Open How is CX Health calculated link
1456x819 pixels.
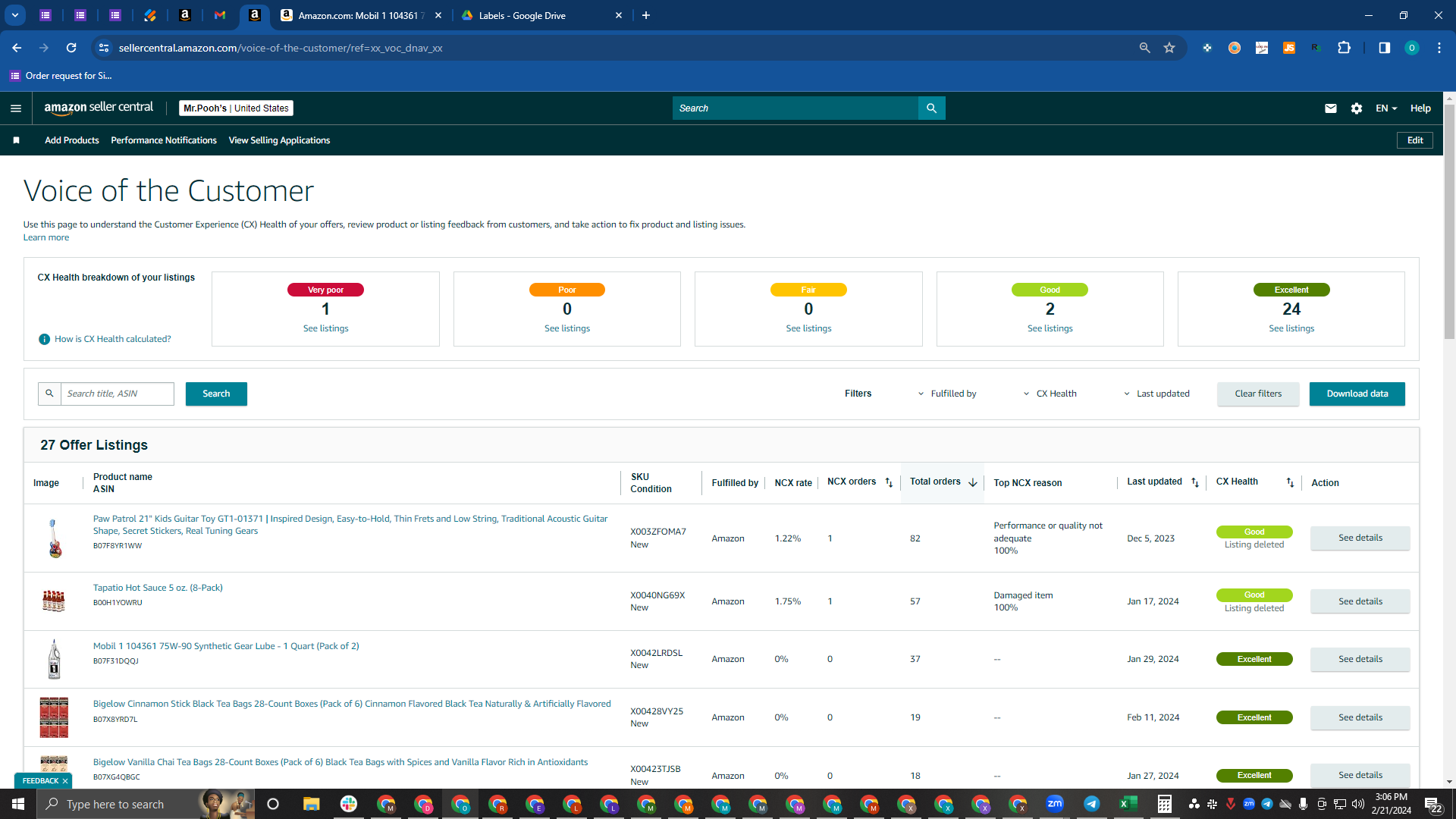coord(113,339)
